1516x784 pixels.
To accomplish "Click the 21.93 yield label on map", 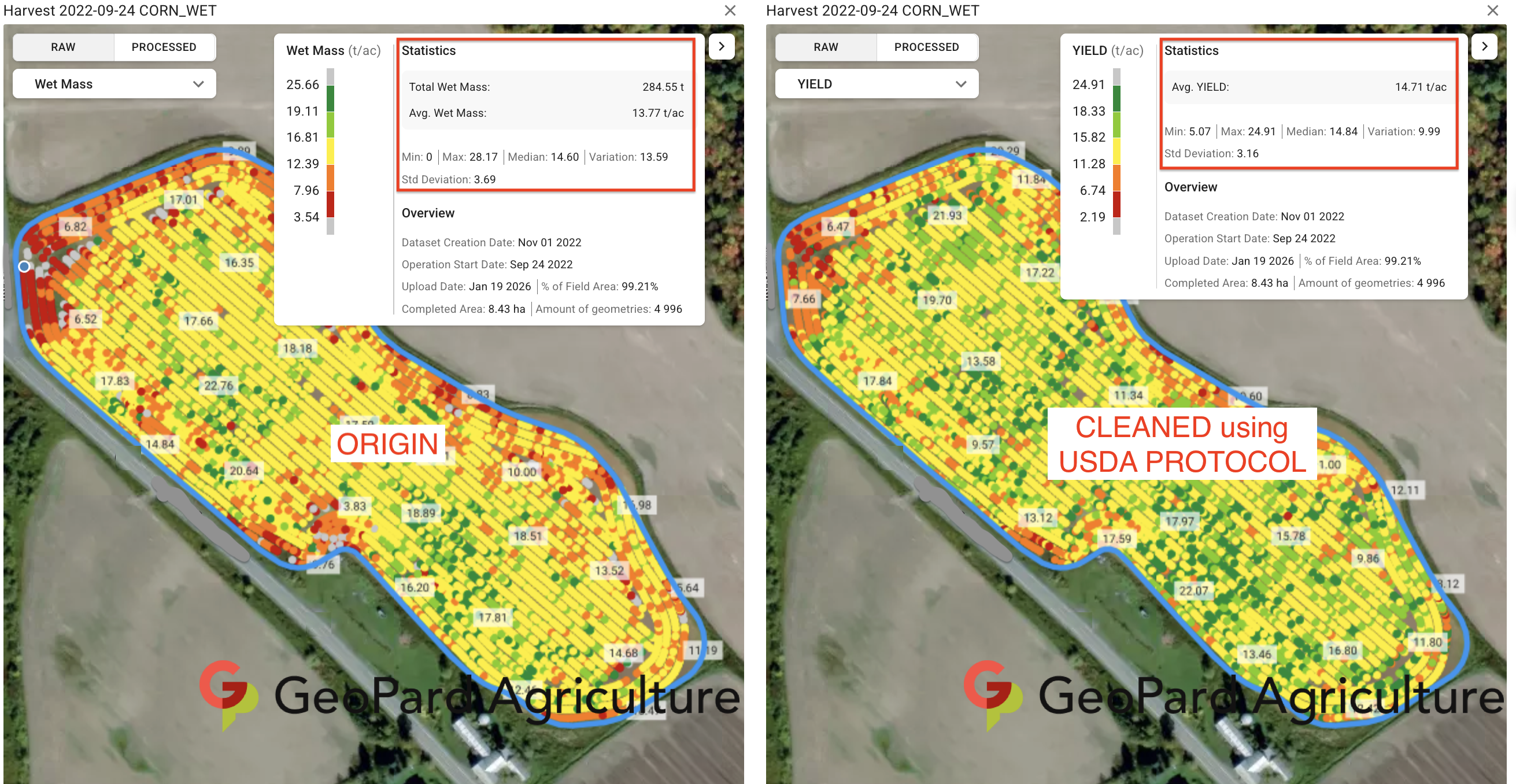I will pyautogui.click(x=946, y=216).
